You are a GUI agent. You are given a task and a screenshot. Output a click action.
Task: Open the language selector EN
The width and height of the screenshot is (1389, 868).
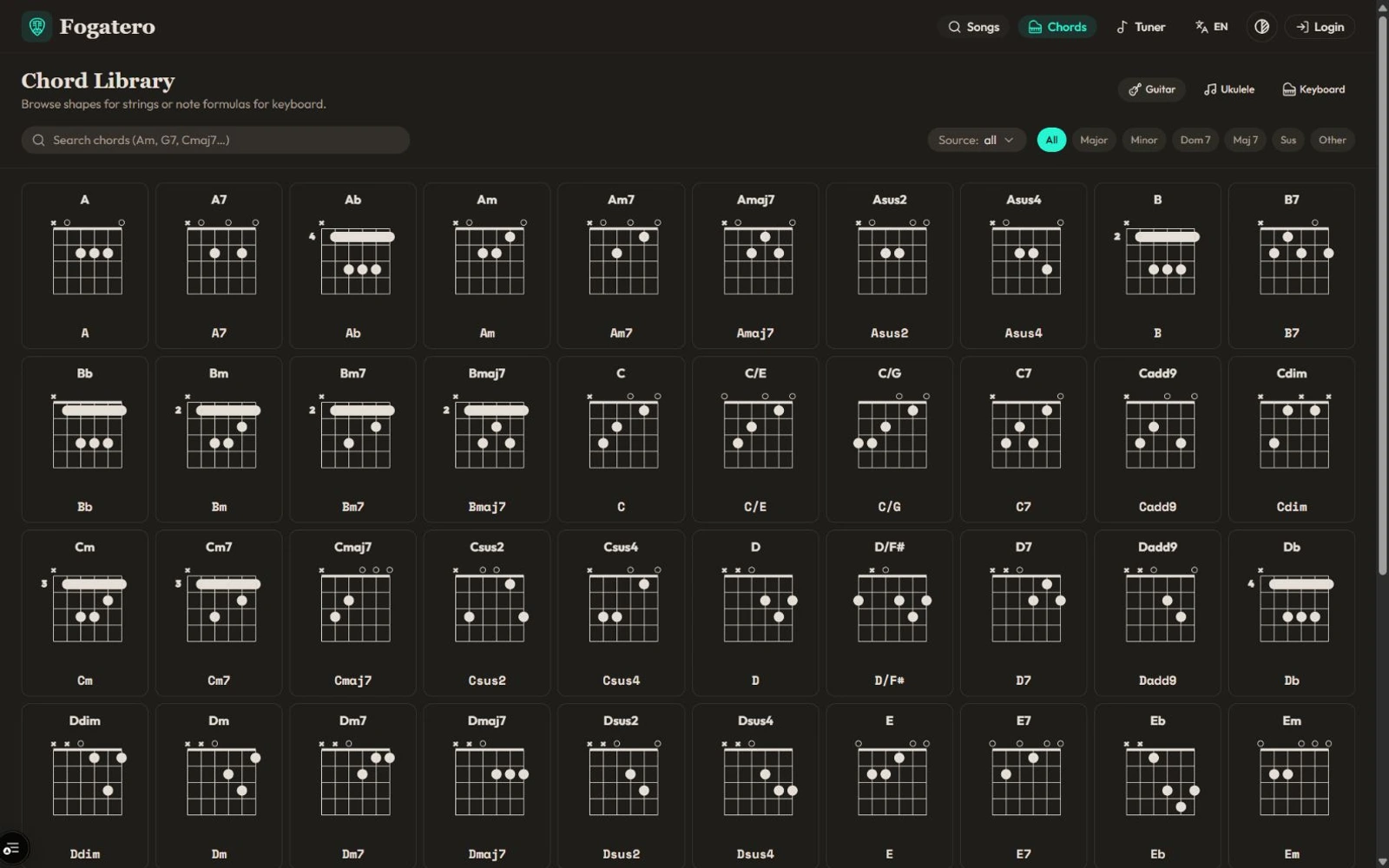click(x=1211, y=27)
